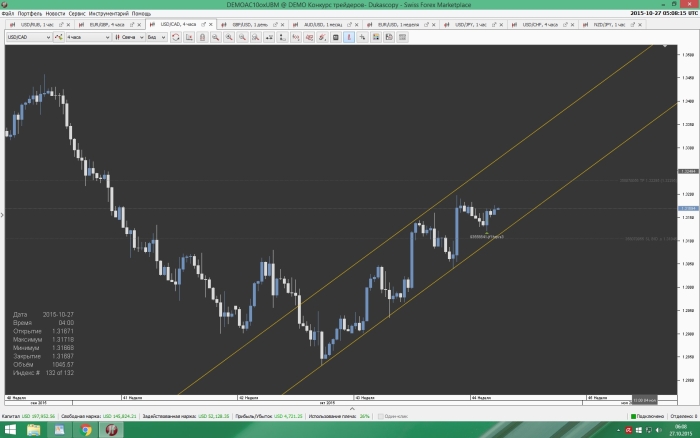Open File Explorer from the taskbar
Viewport: 700px width, 438px height.
point(33,430)
